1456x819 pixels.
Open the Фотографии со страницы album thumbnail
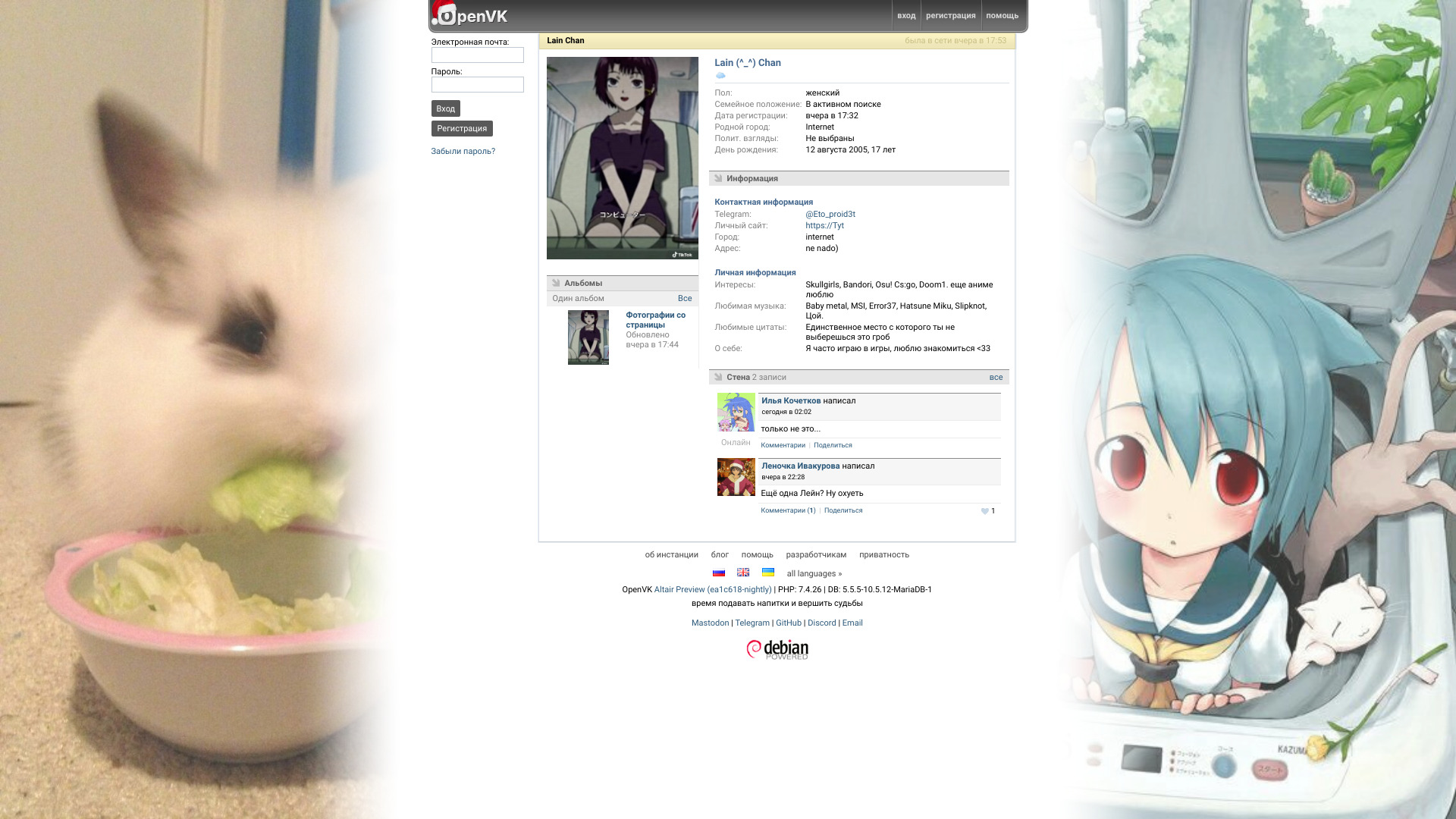588,337
